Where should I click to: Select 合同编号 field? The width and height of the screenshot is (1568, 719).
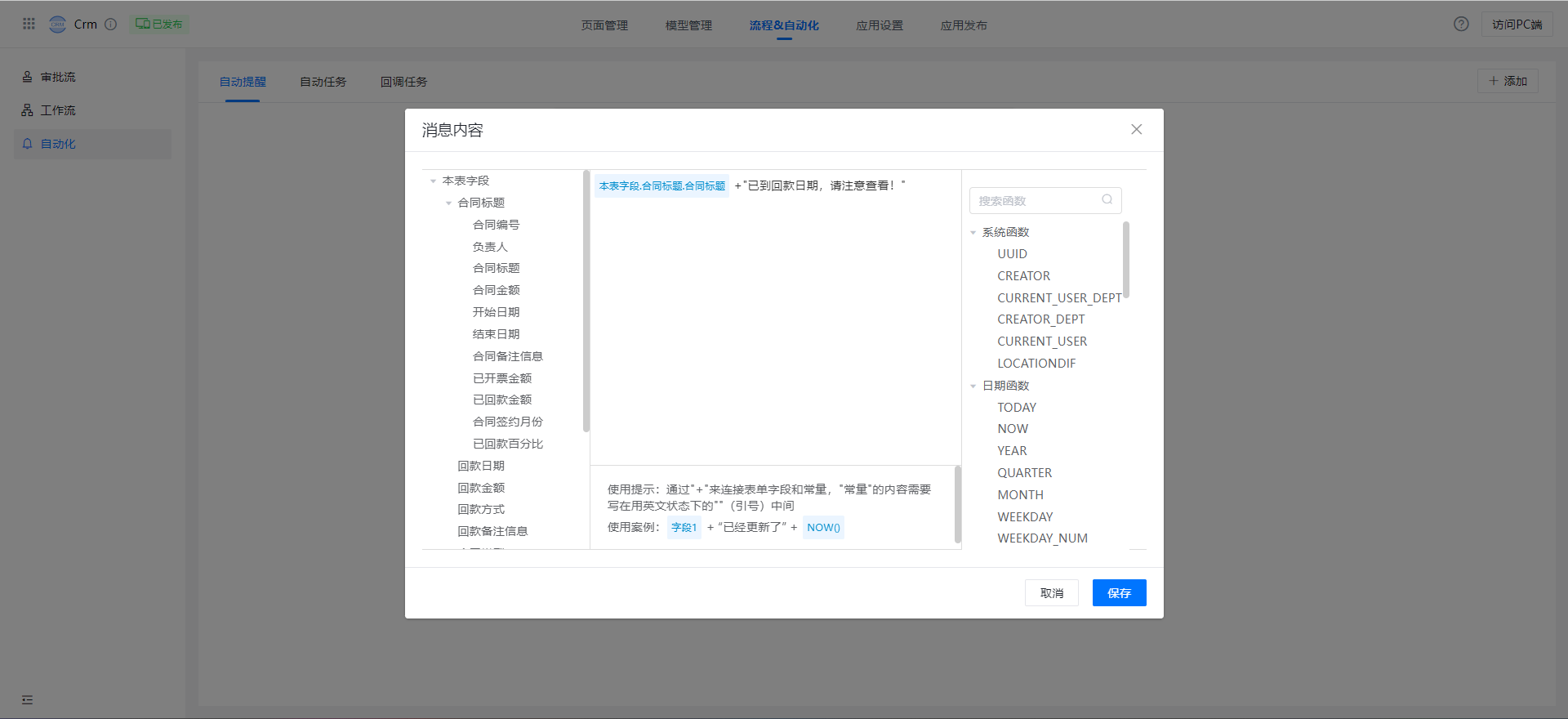click(496, 225)
